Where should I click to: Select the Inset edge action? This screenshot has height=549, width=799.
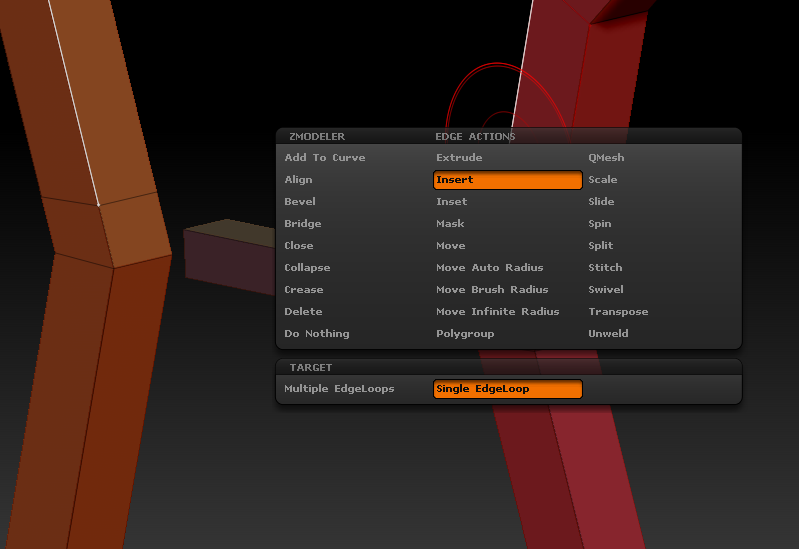451,201
